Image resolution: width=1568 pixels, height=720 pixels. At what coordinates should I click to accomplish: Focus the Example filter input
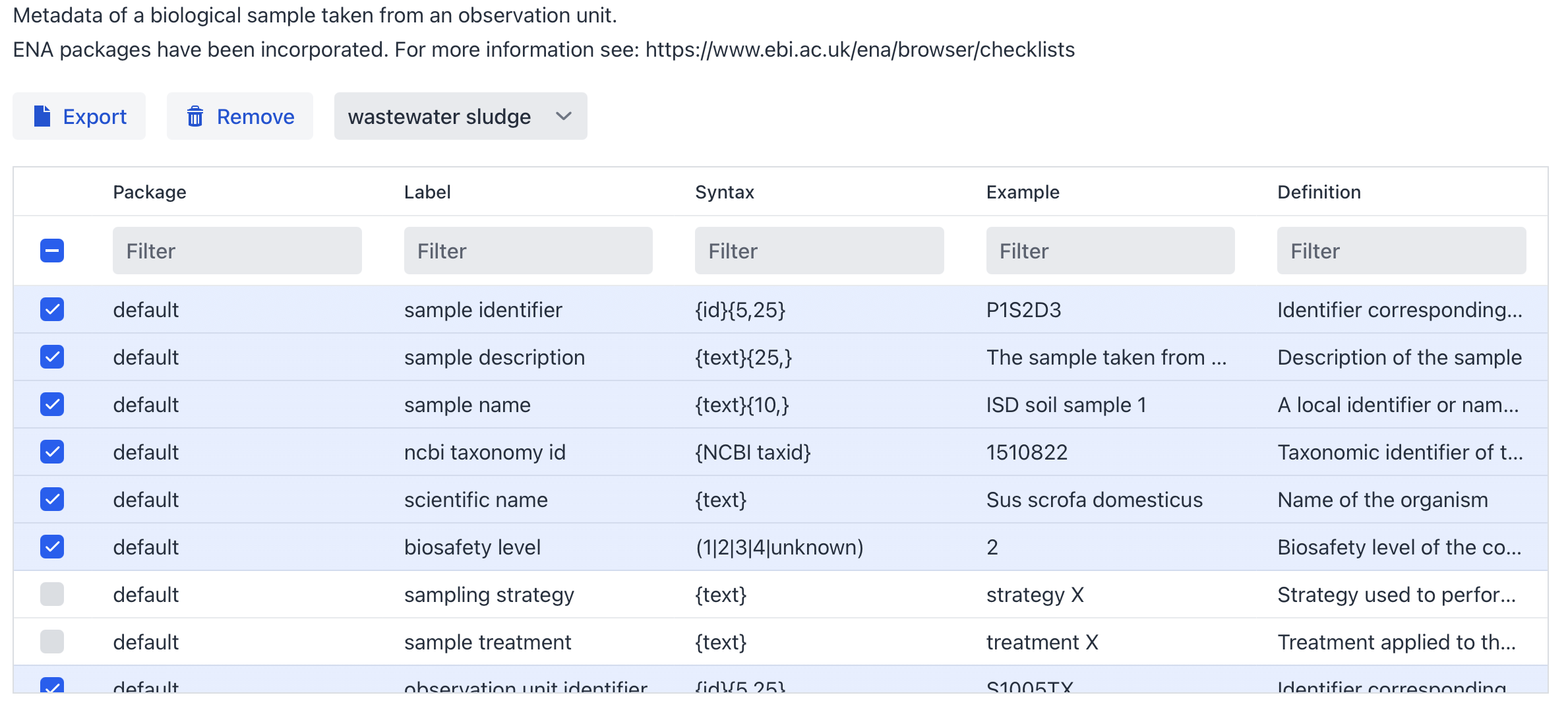click(x=1110, y=251)
